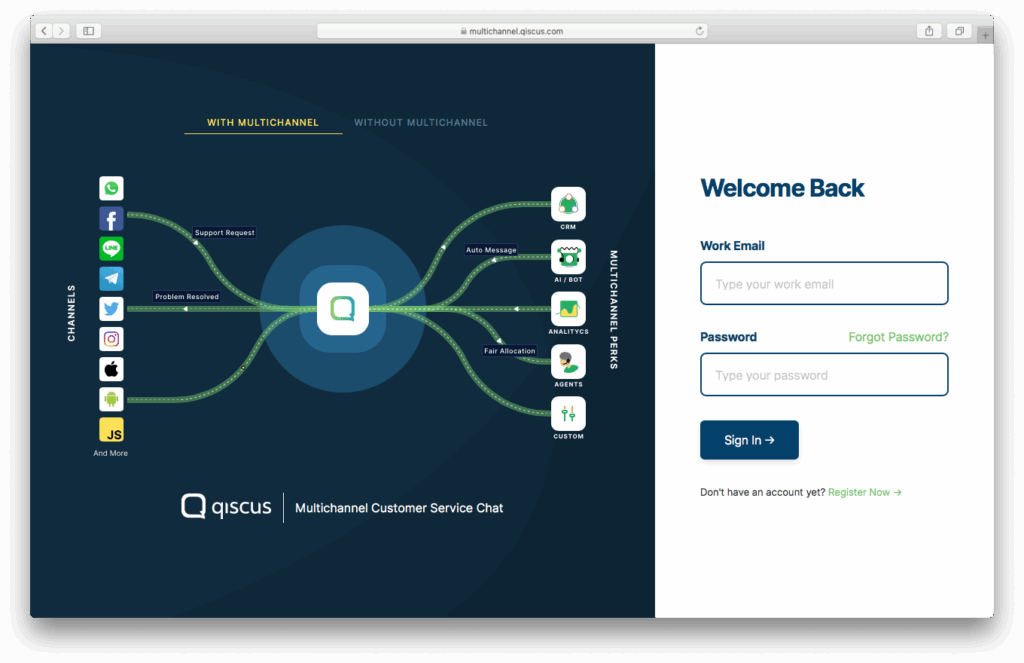Select the WITH MULTICHANNEL tab

coord(263,122)
